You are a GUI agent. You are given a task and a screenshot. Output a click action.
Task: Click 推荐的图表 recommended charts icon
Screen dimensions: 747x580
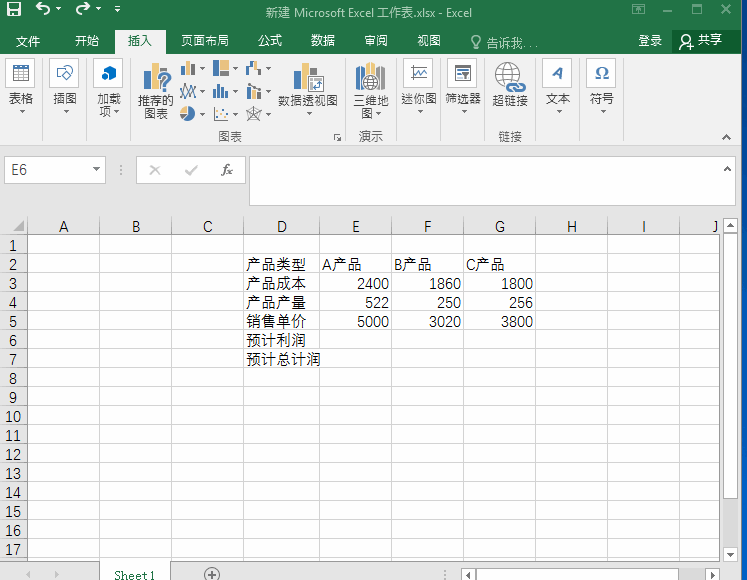pos(156,91)
